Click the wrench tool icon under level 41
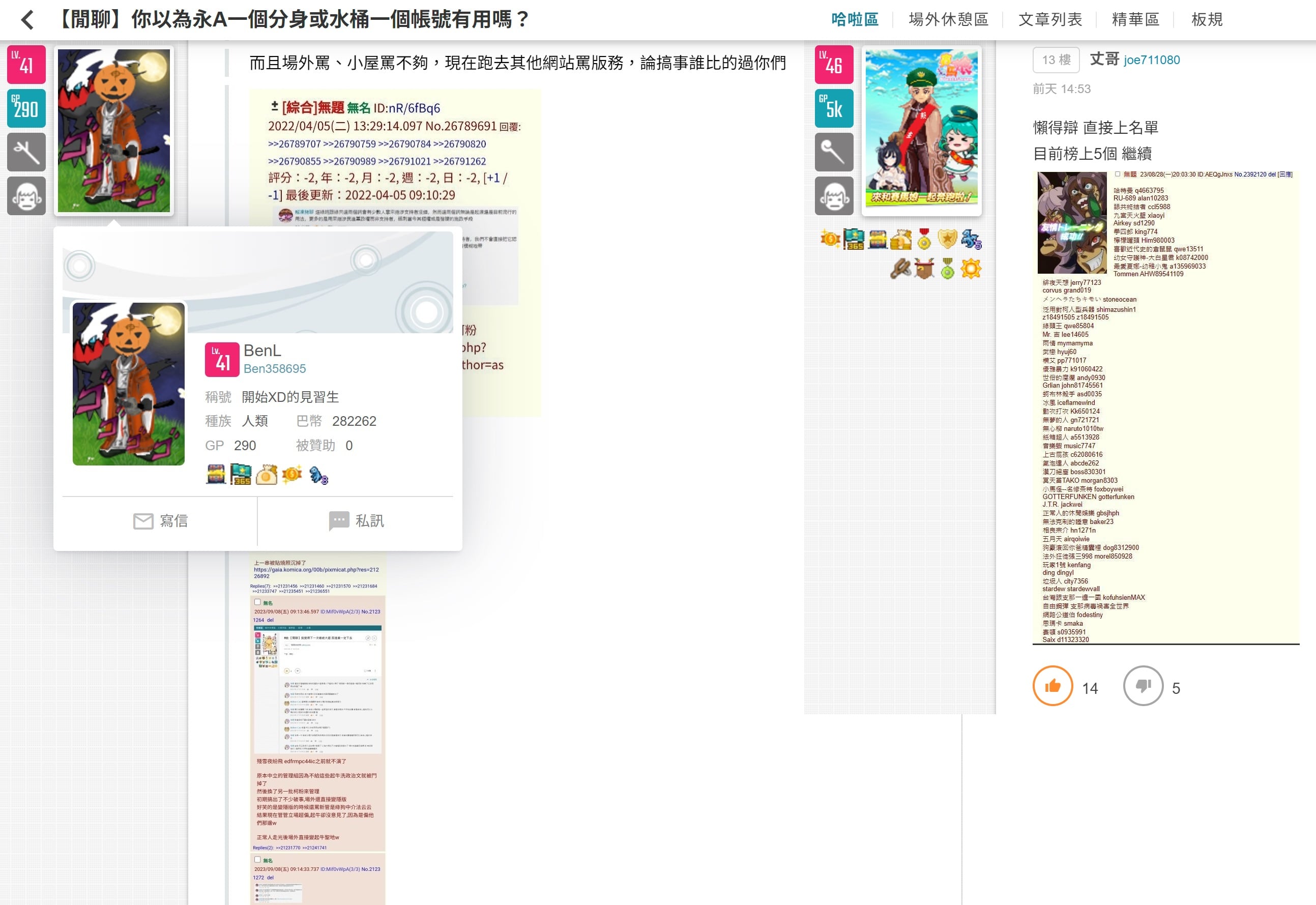1316x905 pixels. point(26,152)
